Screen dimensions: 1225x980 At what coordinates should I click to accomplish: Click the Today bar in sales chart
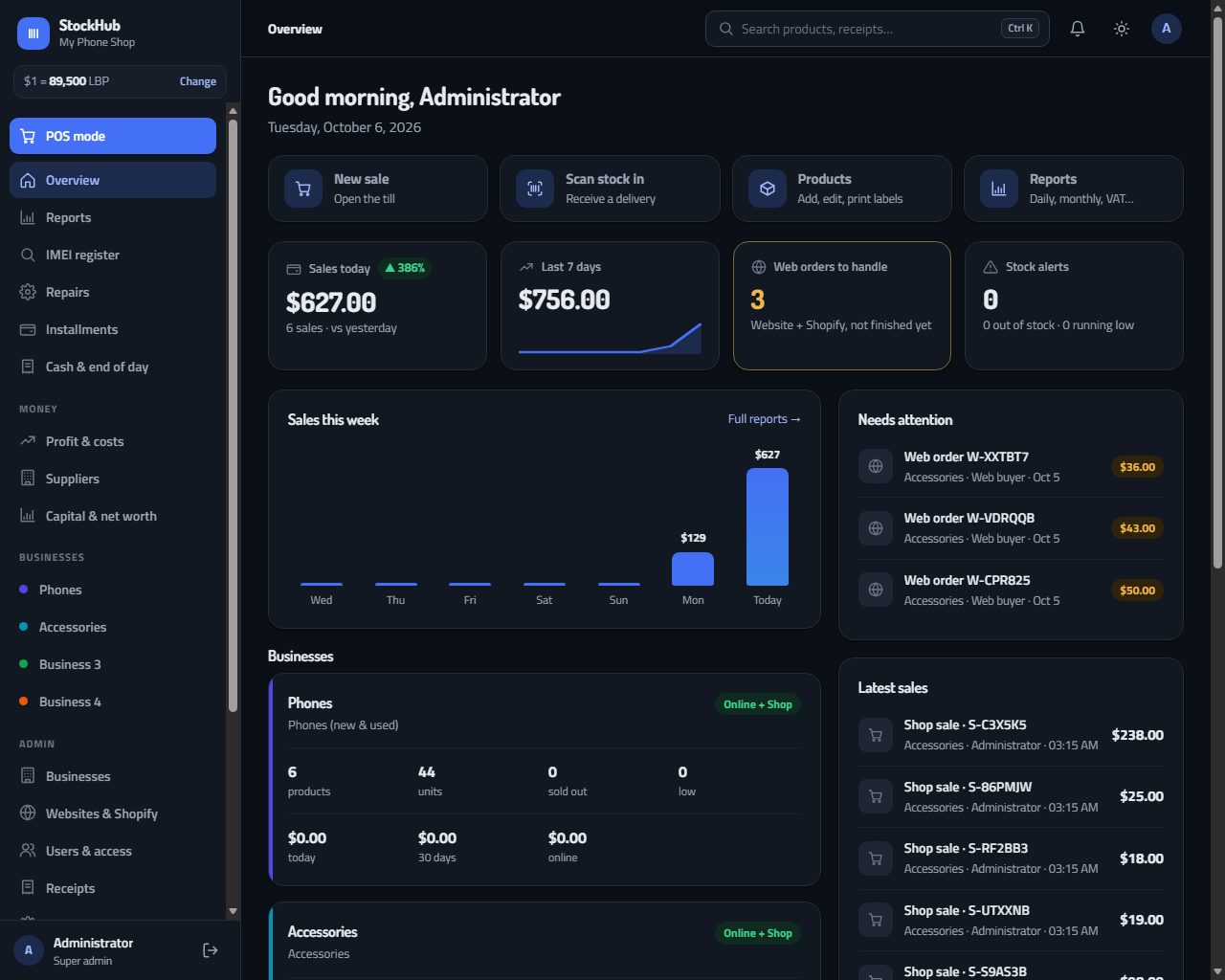(768, 526)
